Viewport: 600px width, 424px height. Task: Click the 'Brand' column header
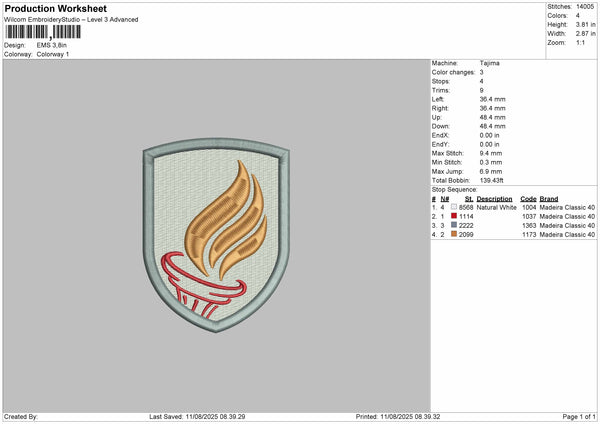549,199
